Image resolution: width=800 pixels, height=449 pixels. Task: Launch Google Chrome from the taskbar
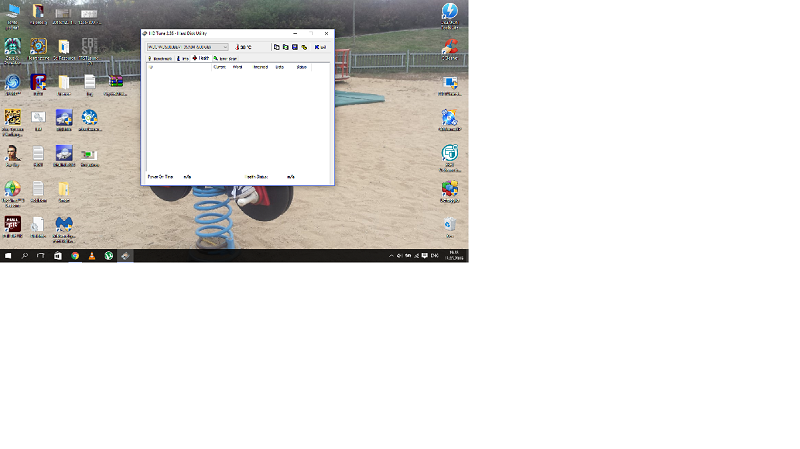[75, 256]
